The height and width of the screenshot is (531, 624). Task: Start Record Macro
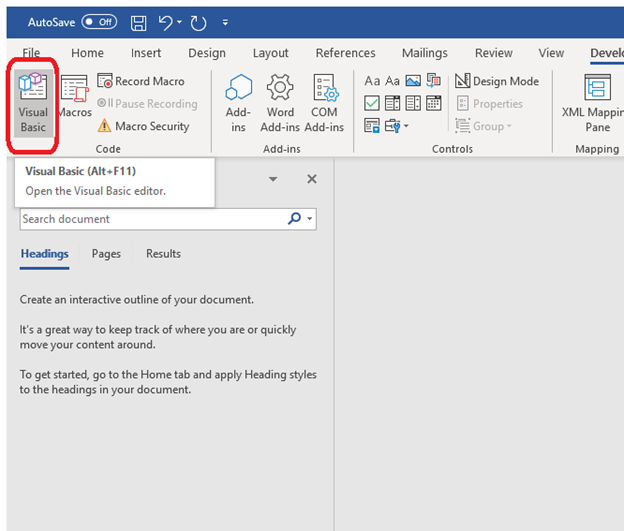[141, 81]
